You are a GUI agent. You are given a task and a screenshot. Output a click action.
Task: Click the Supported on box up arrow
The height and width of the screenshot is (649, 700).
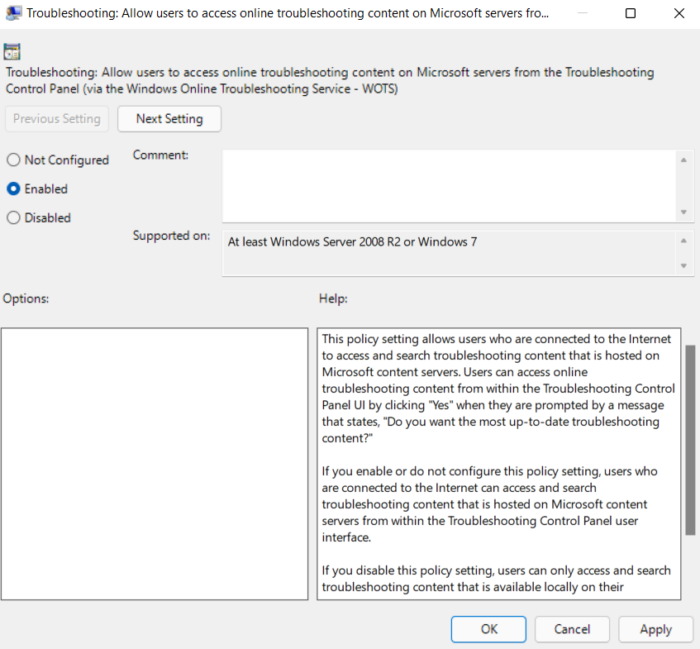pyautogui.click(x=684, y=241)
